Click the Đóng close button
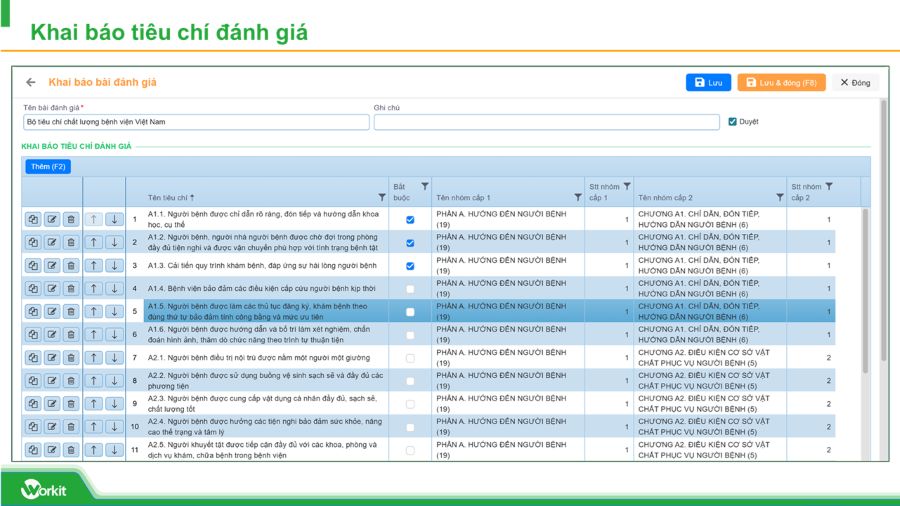This screenshot has height=506, width=900. [x=855, y=83]
